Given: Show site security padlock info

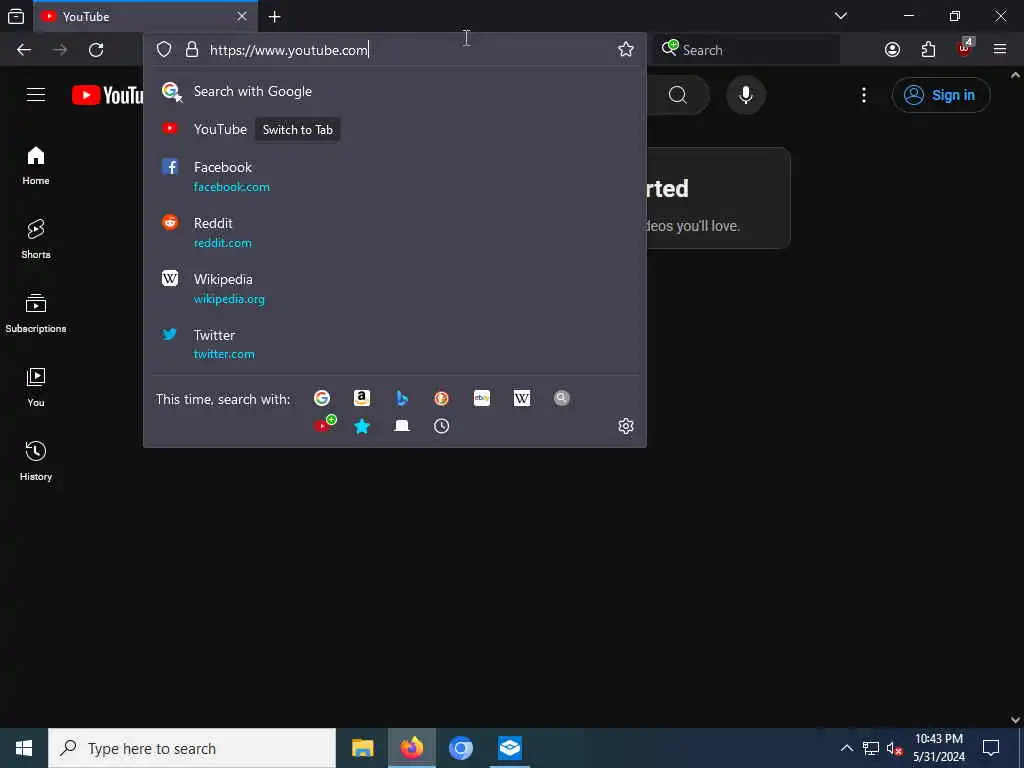Looking at the screenshot, I should pos(191,50).
